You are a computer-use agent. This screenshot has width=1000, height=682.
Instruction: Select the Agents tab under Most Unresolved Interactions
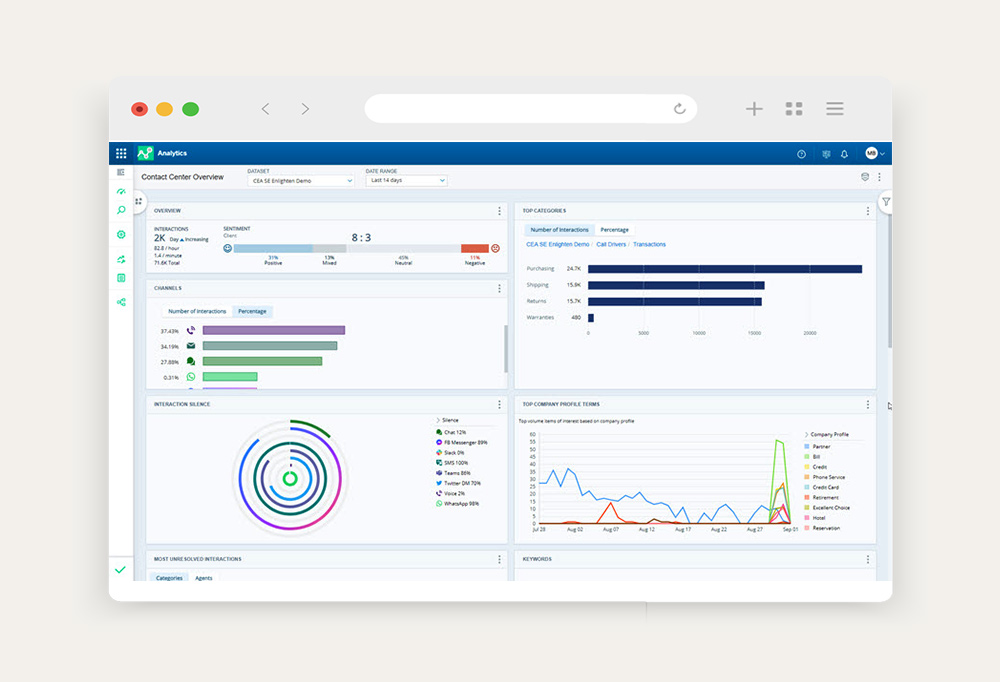pyautogui.click(x=201, y=578)
